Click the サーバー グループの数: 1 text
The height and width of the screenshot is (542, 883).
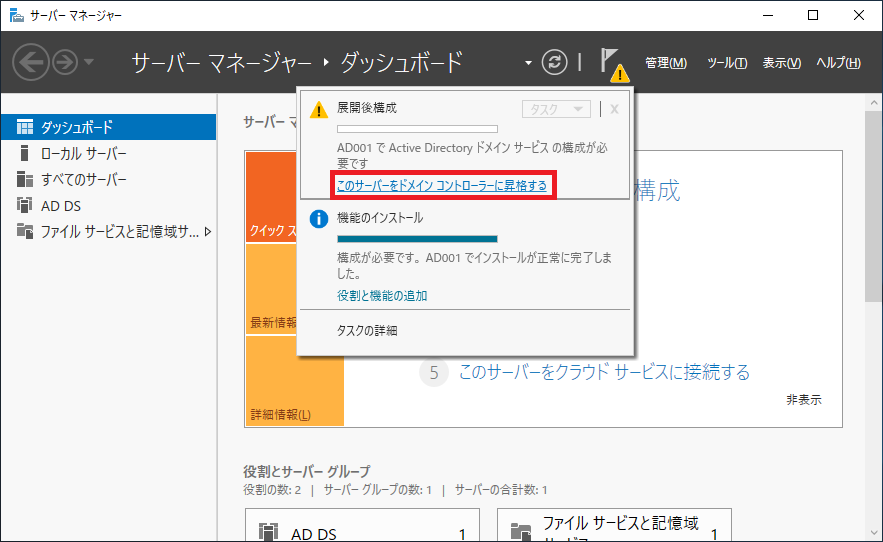pyautogui.click(x=377, y=490)
